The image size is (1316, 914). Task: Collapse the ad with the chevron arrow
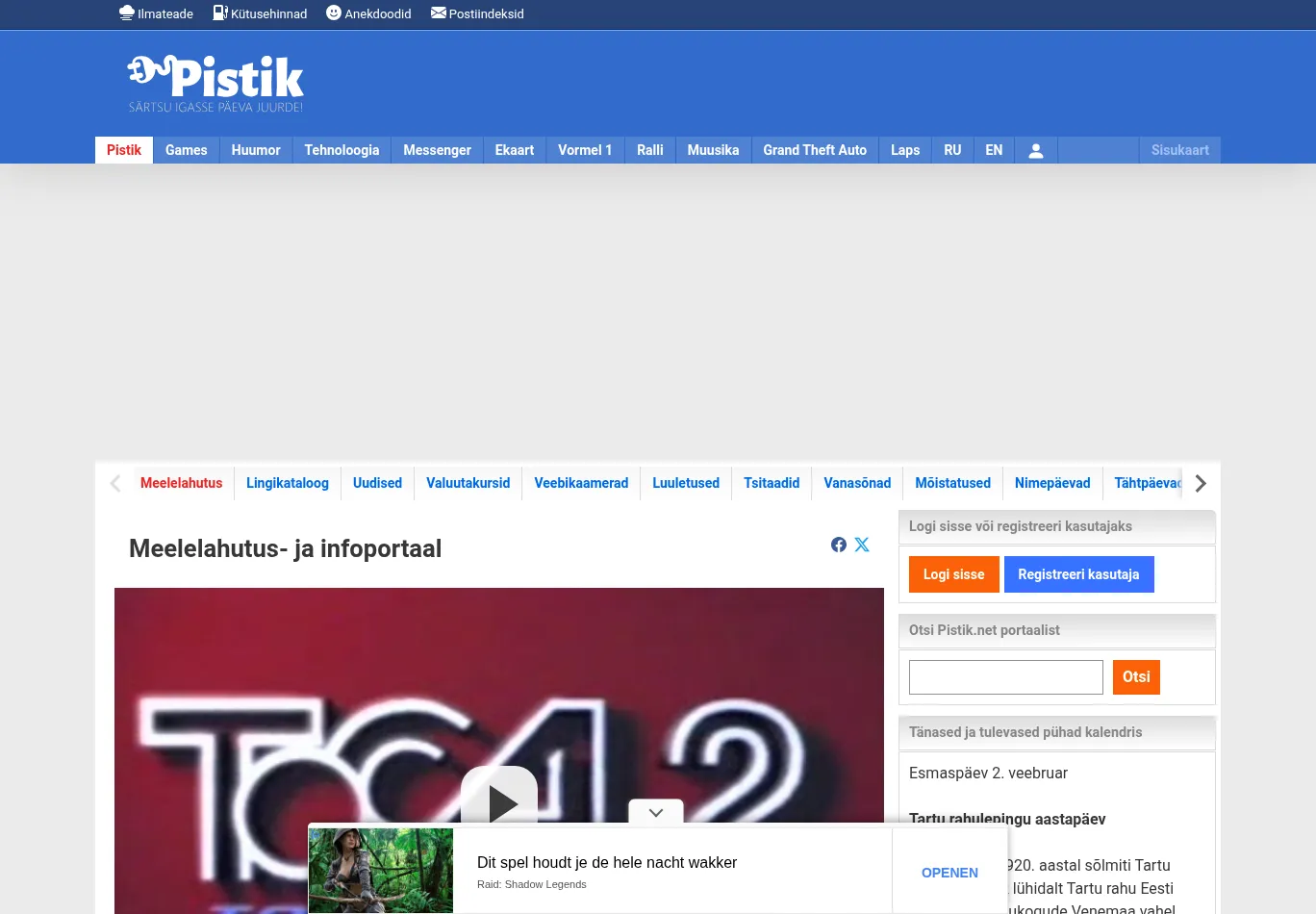click(x=655, y=812)
